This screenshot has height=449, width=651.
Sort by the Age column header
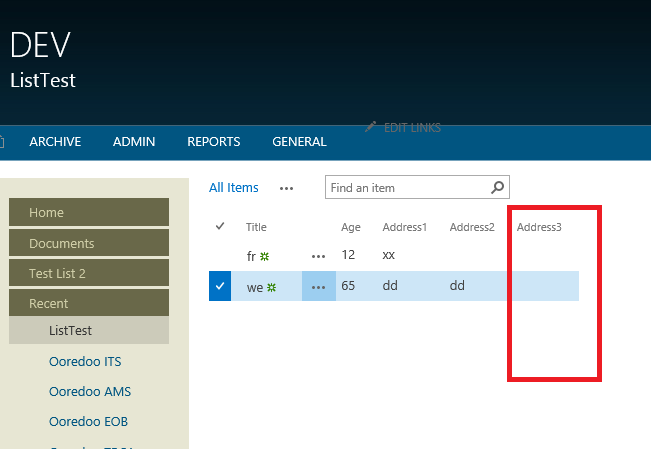coord(351,227)
